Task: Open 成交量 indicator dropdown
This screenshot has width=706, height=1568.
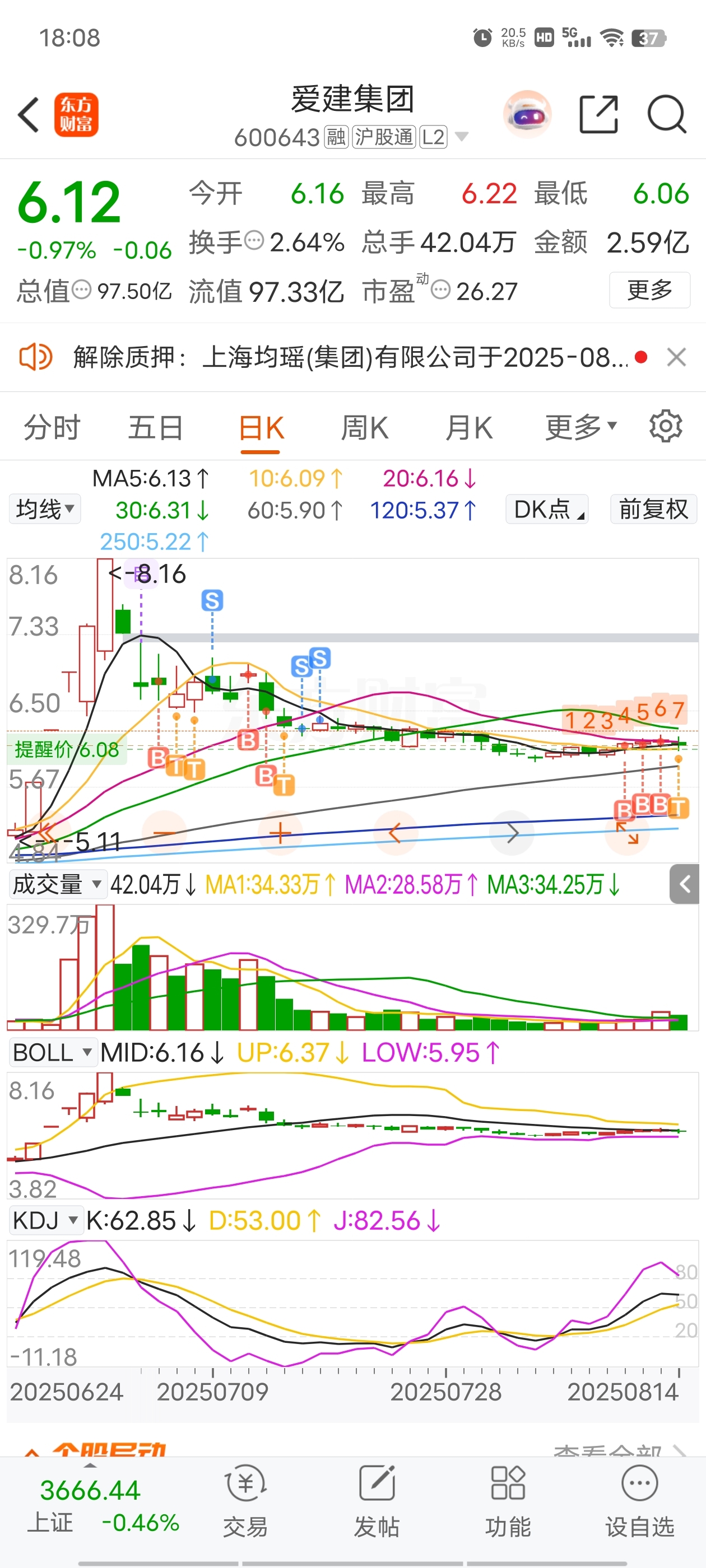Action: click(58, 884)
